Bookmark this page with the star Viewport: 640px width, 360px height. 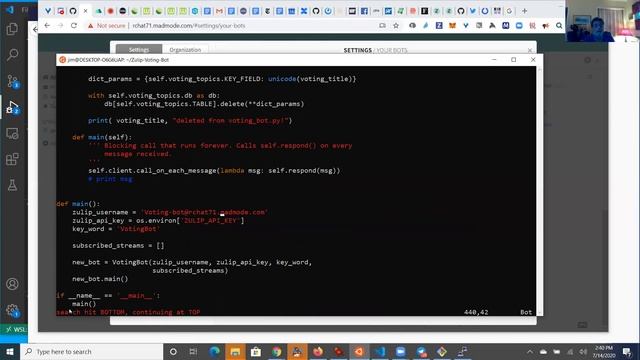(x=396, y=25)
